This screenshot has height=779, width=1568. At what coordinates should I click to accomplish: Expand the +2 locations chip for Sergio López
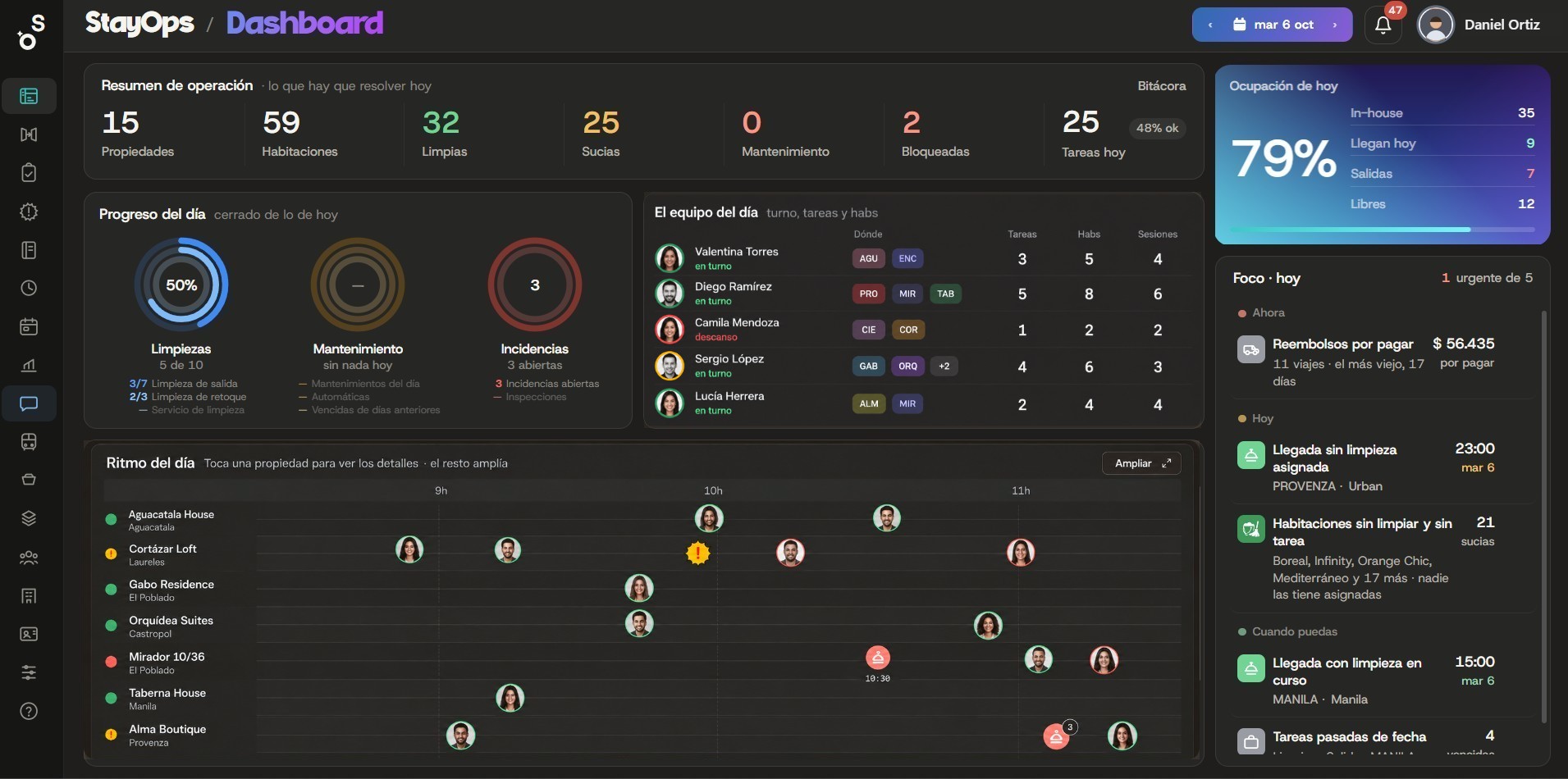click(944, 367)
